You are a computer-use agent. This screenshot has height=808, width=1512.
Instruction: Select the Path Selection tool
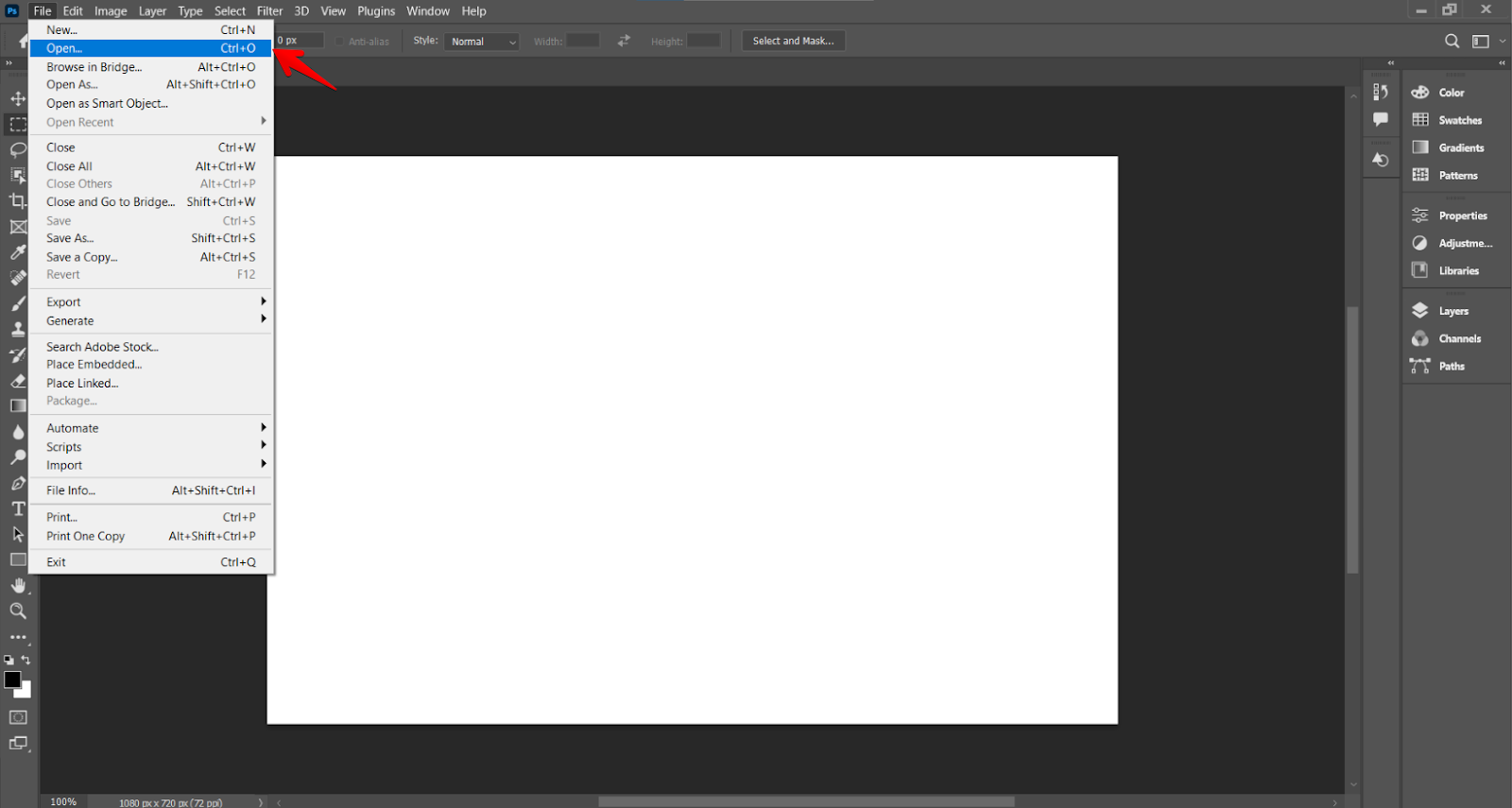pyautogui.click(x=18, y=534)
